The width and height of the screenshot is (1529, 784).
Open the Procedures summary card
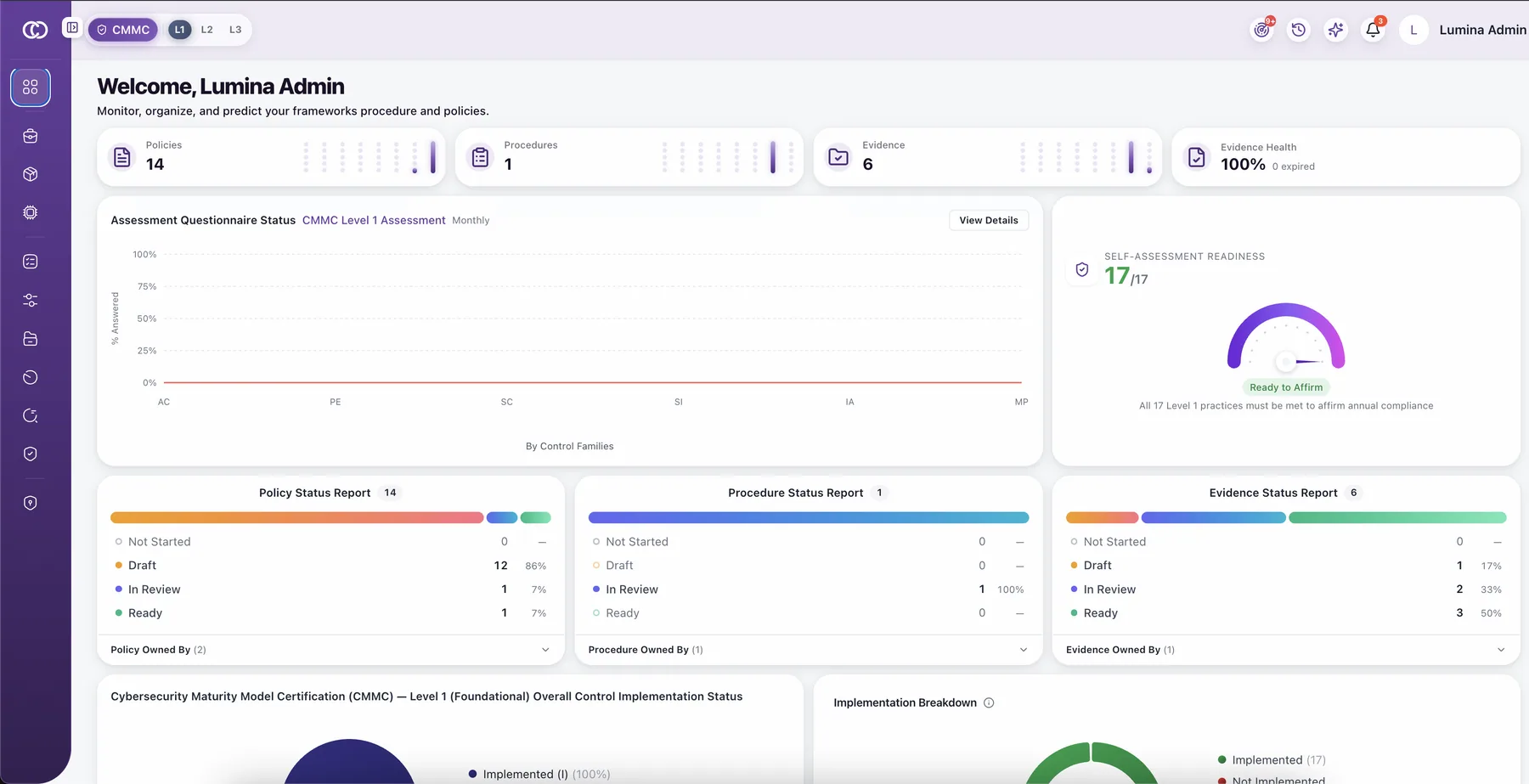(629, 157)
